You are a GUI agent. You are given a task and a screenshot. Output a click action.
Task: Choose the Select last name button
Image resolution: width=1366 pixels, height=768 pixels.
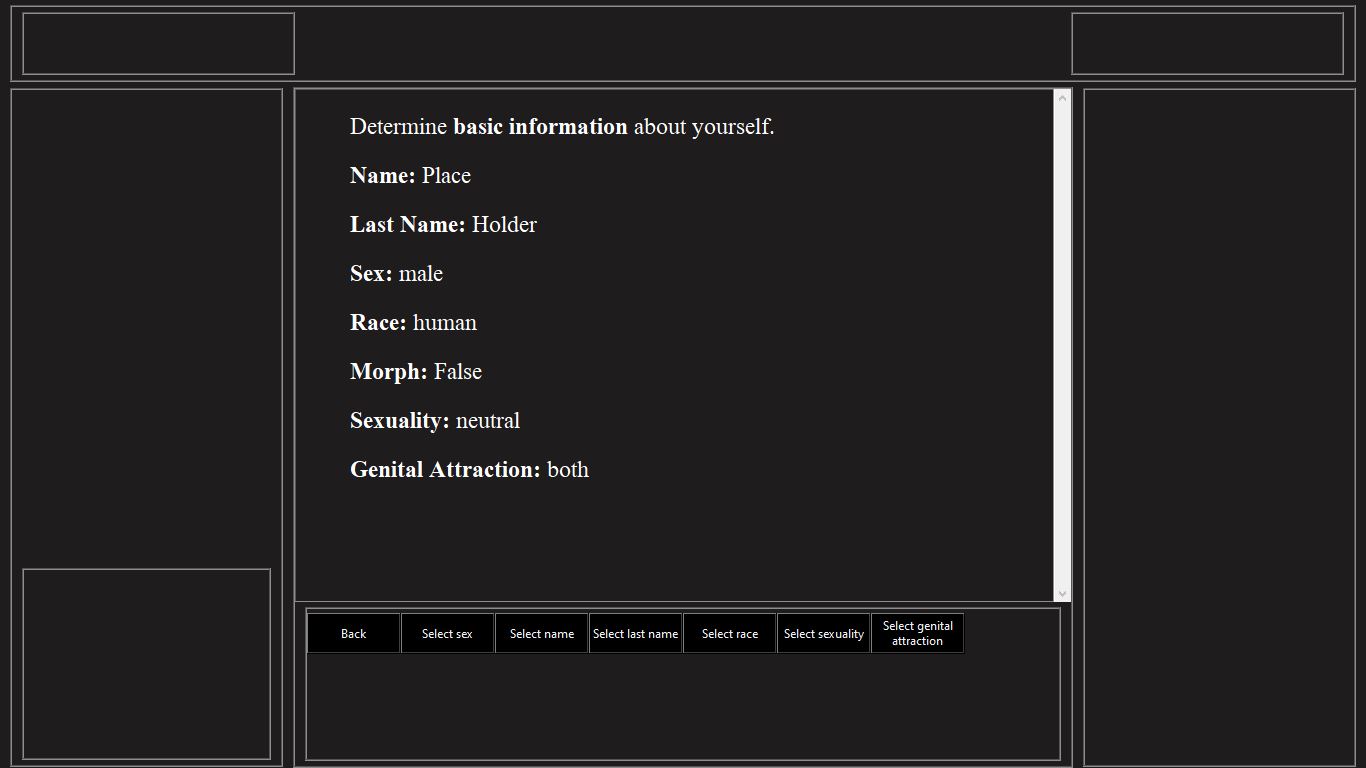[635, 633]
